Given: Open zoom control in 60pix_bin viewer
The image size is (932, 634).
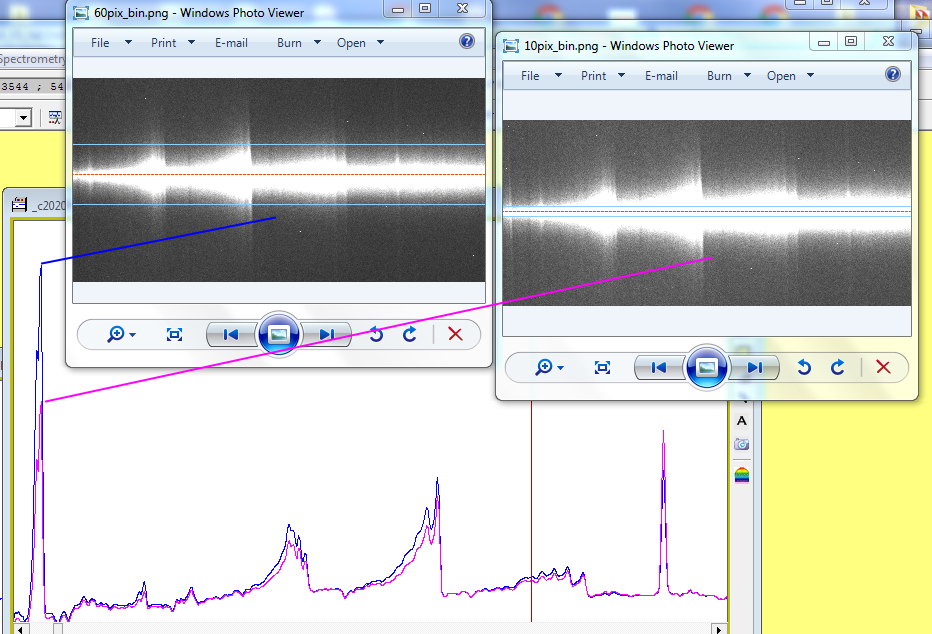Looking at the screenshot, I should tap(121, 334).
